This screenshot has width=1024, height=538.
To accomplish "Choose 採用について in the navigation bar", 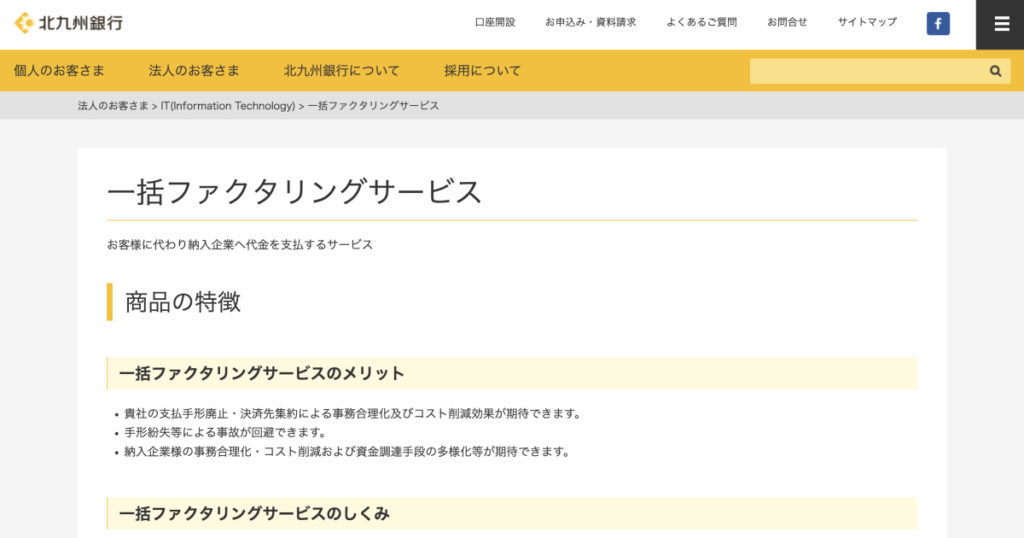I will pos(482,71).
